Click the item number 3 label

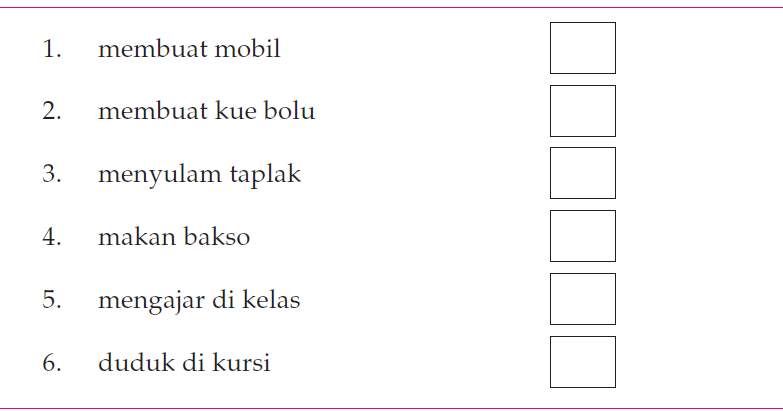52,174
